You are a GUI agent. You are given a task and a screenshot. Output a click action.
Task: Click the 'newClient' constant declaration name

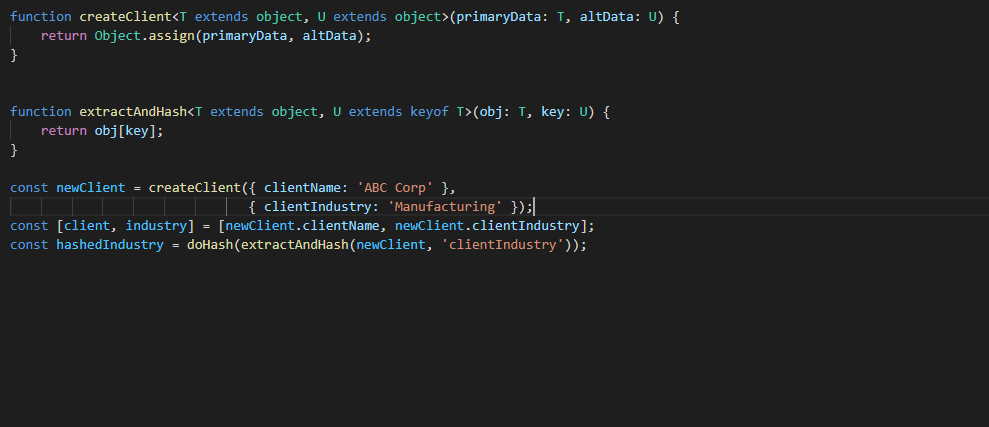point(91,187)
